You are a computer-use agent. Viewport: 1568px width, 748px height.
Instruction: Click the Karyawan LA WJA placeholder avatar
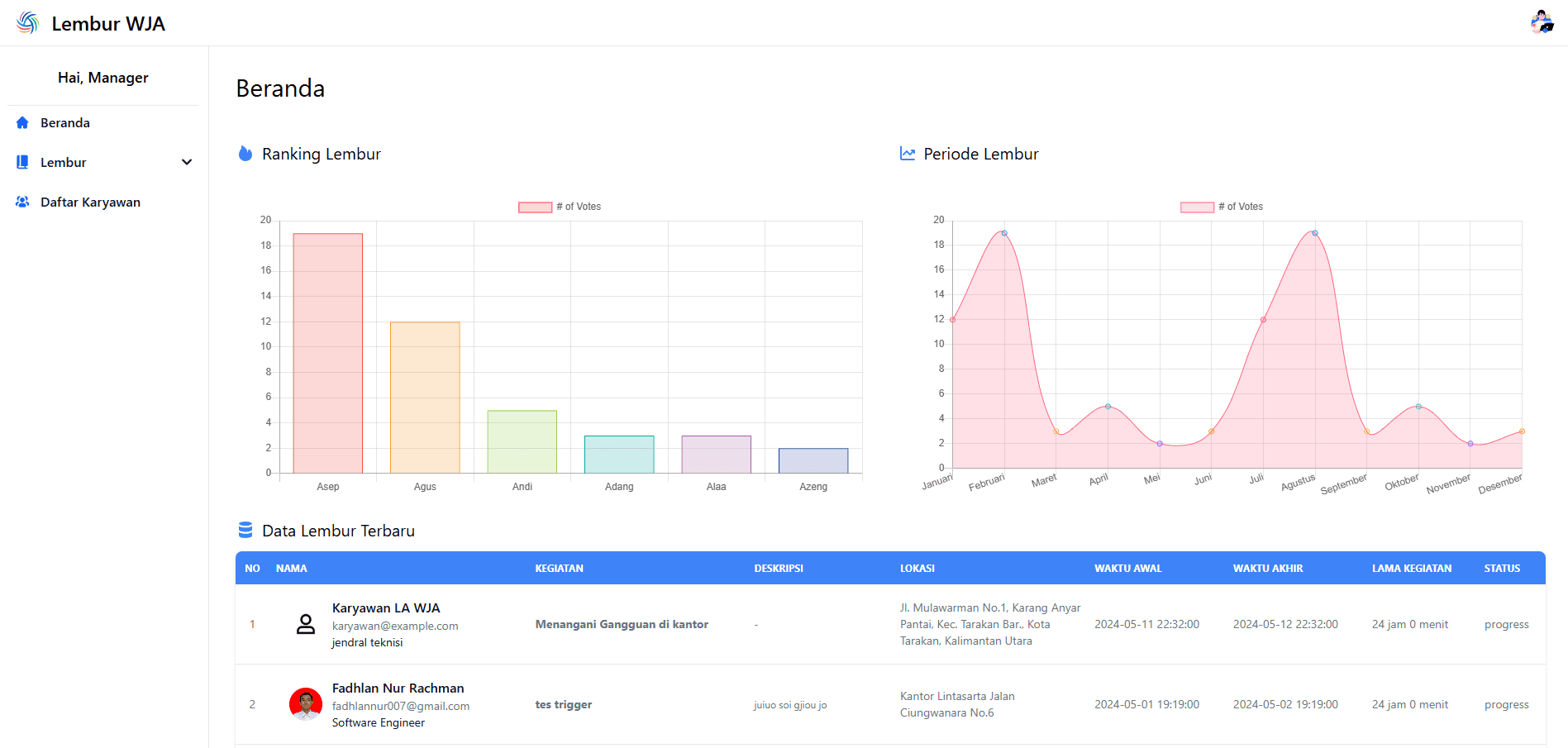click(x=306, y=624)
